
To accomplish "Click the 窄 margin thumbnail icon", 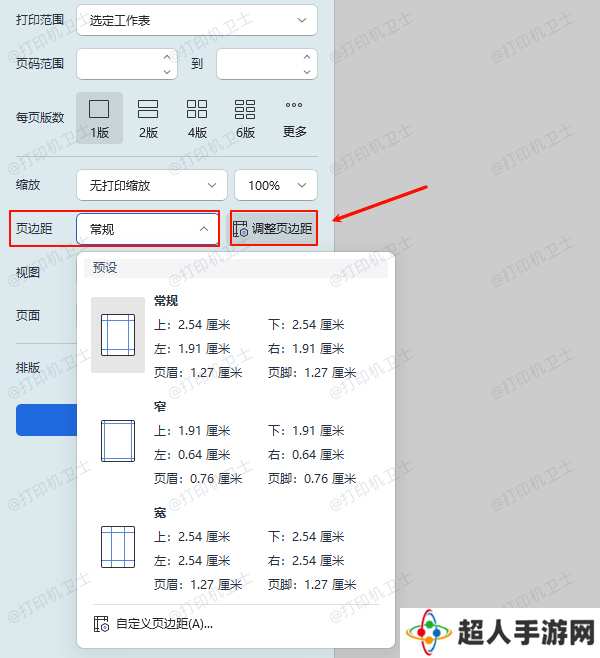I will [x=118, y=441].
